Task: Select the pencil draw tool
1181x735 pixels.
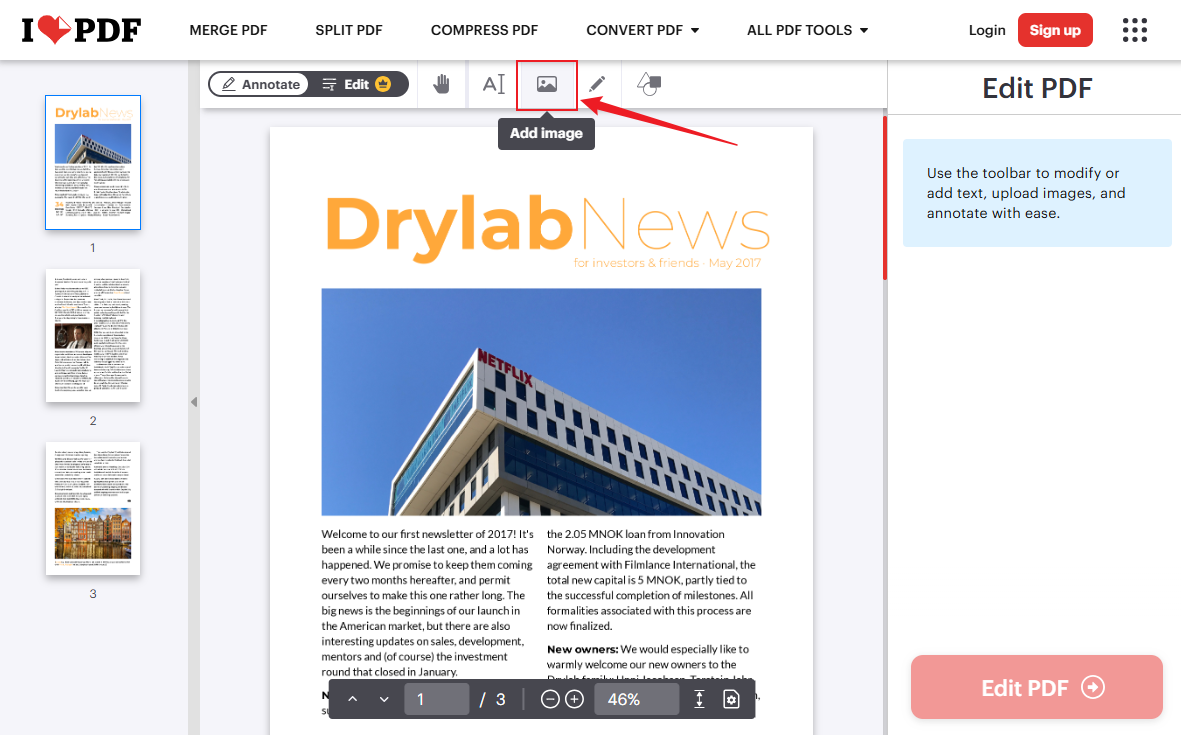Action: pyautogui.click(x=597, y=84)
